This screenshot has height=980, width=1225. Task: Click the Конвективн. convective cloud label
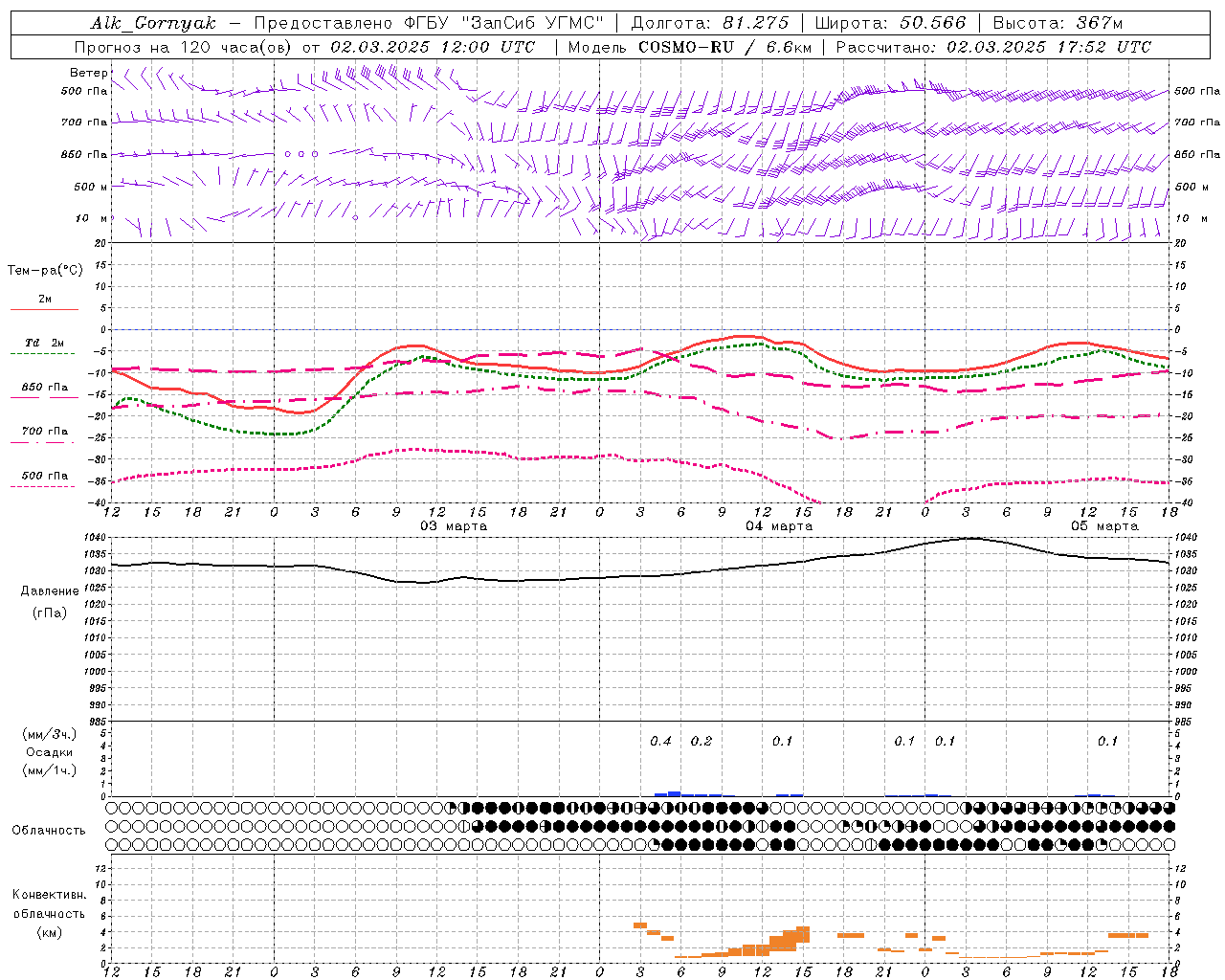point(49,895)
